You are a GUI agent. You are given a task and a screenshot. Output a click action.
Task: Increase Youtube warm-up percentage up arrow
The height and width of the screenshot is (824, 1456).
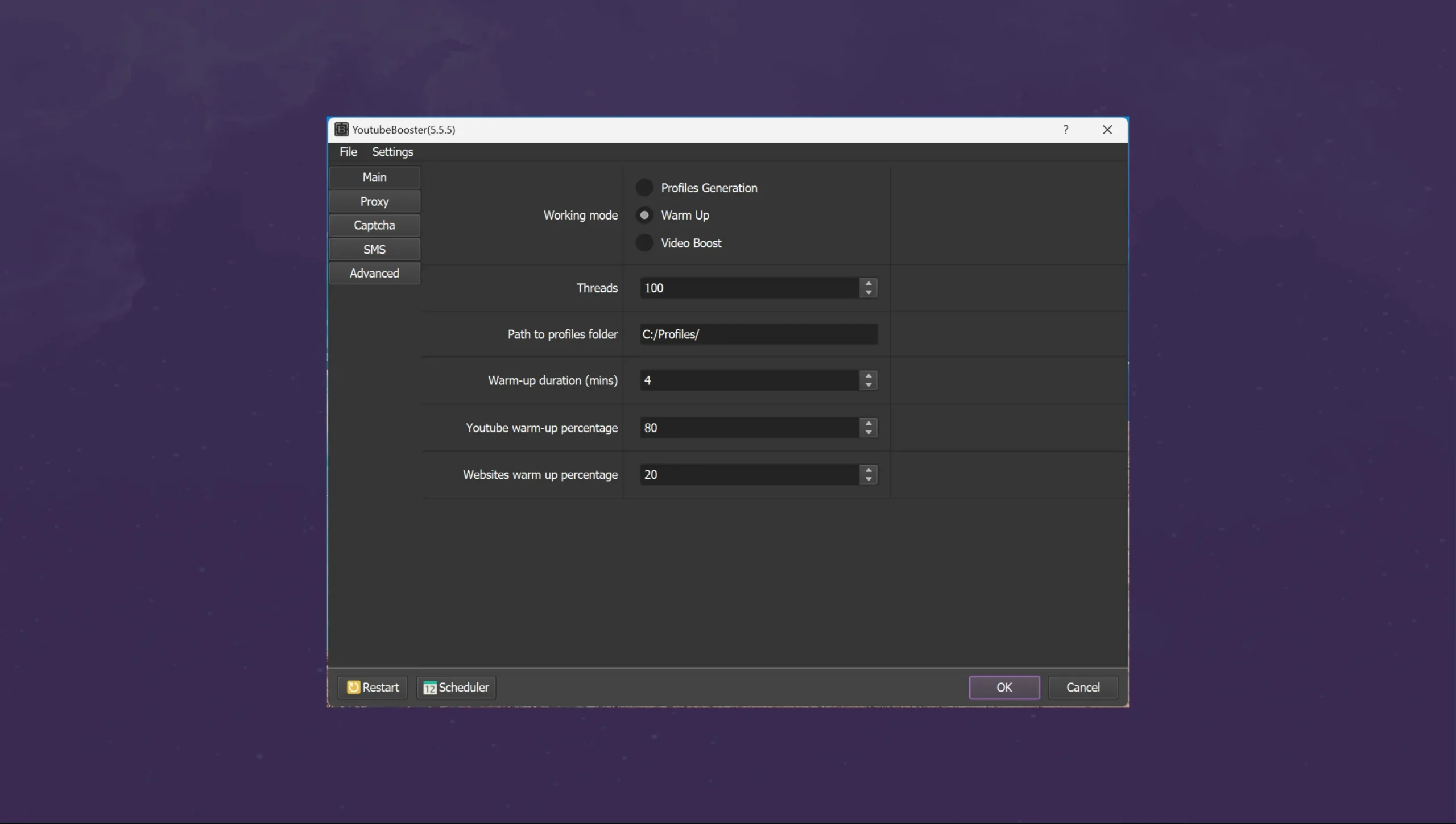[x=868, y=423]
